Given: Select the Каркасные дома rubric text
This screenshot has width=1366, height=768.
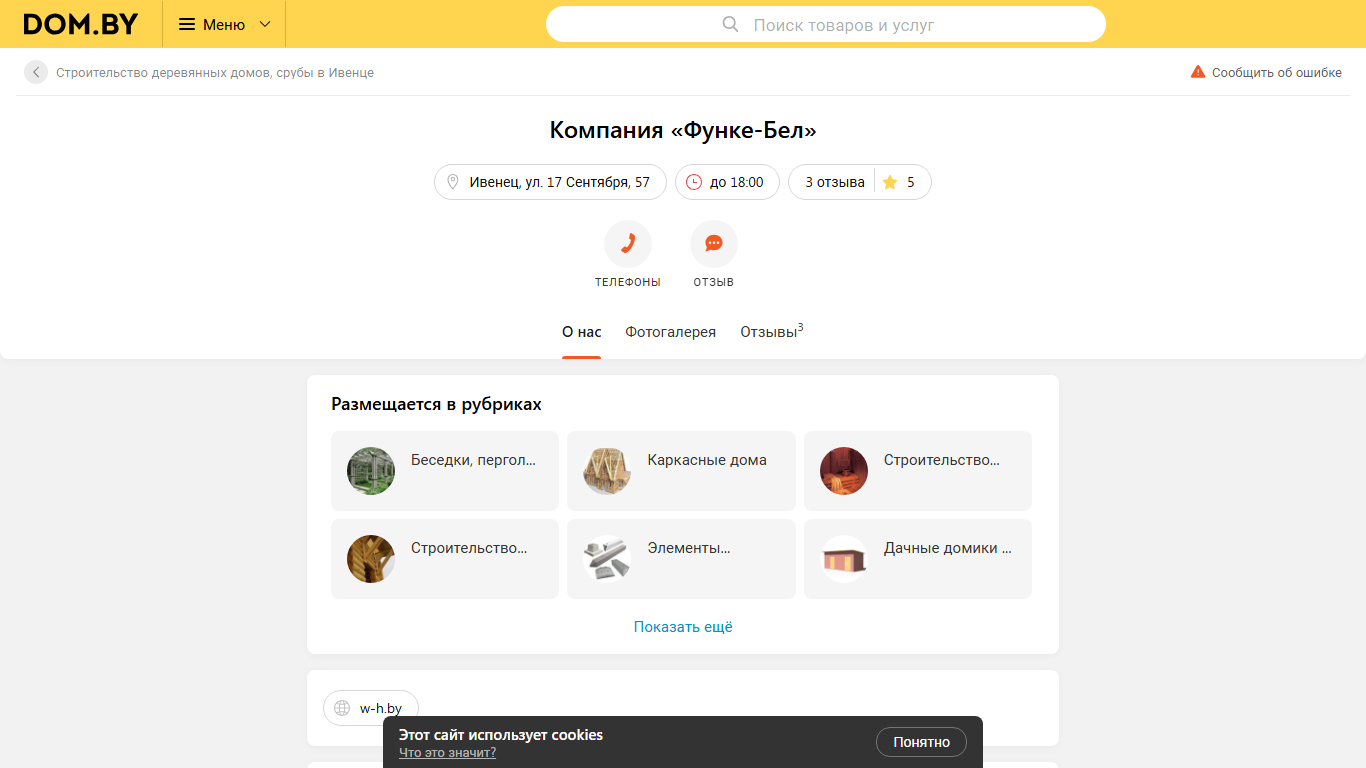Looking at the screenshot, I should pos(707,460).
